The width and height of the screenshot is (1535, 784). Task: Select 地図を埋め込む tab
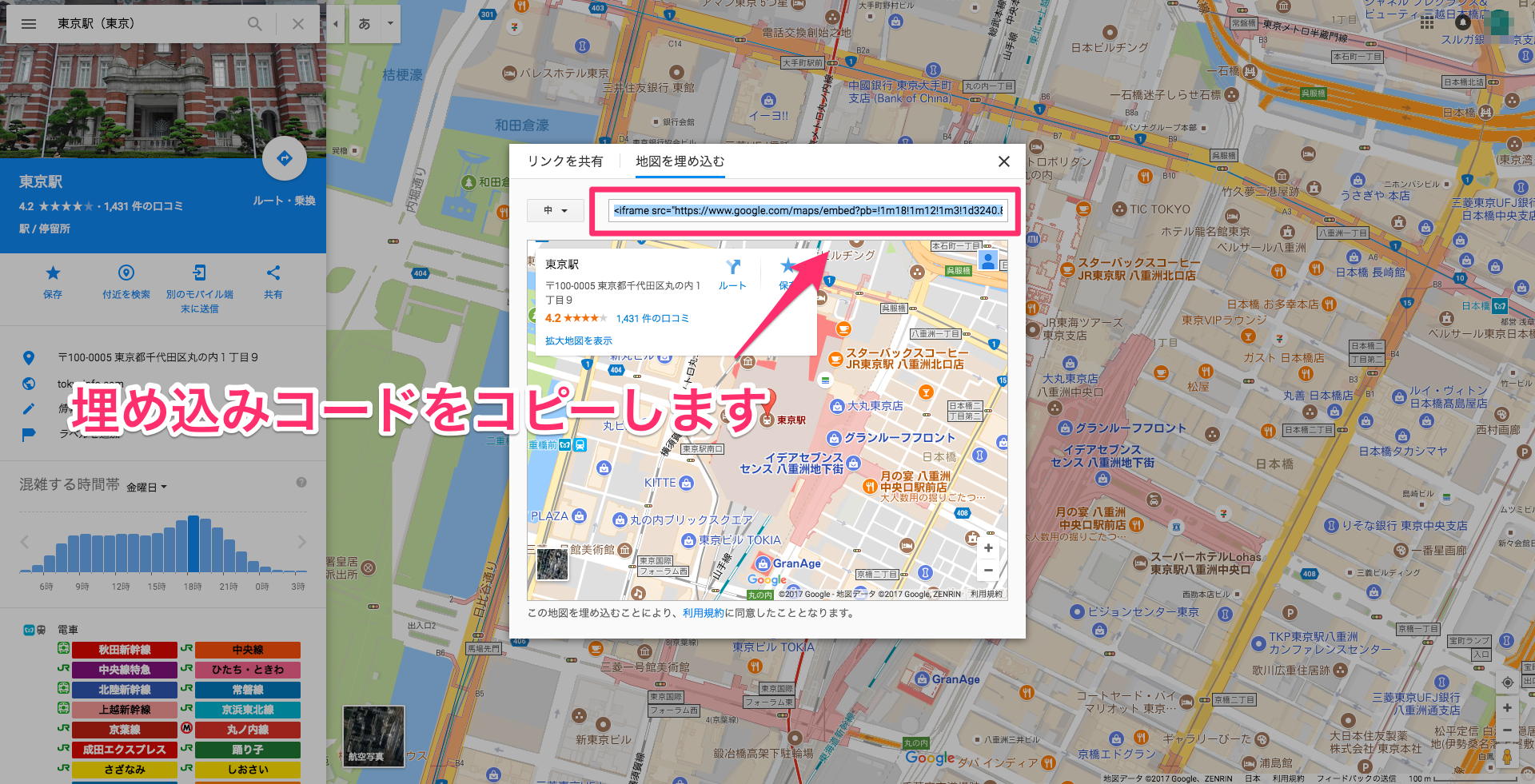coord(680,161)
